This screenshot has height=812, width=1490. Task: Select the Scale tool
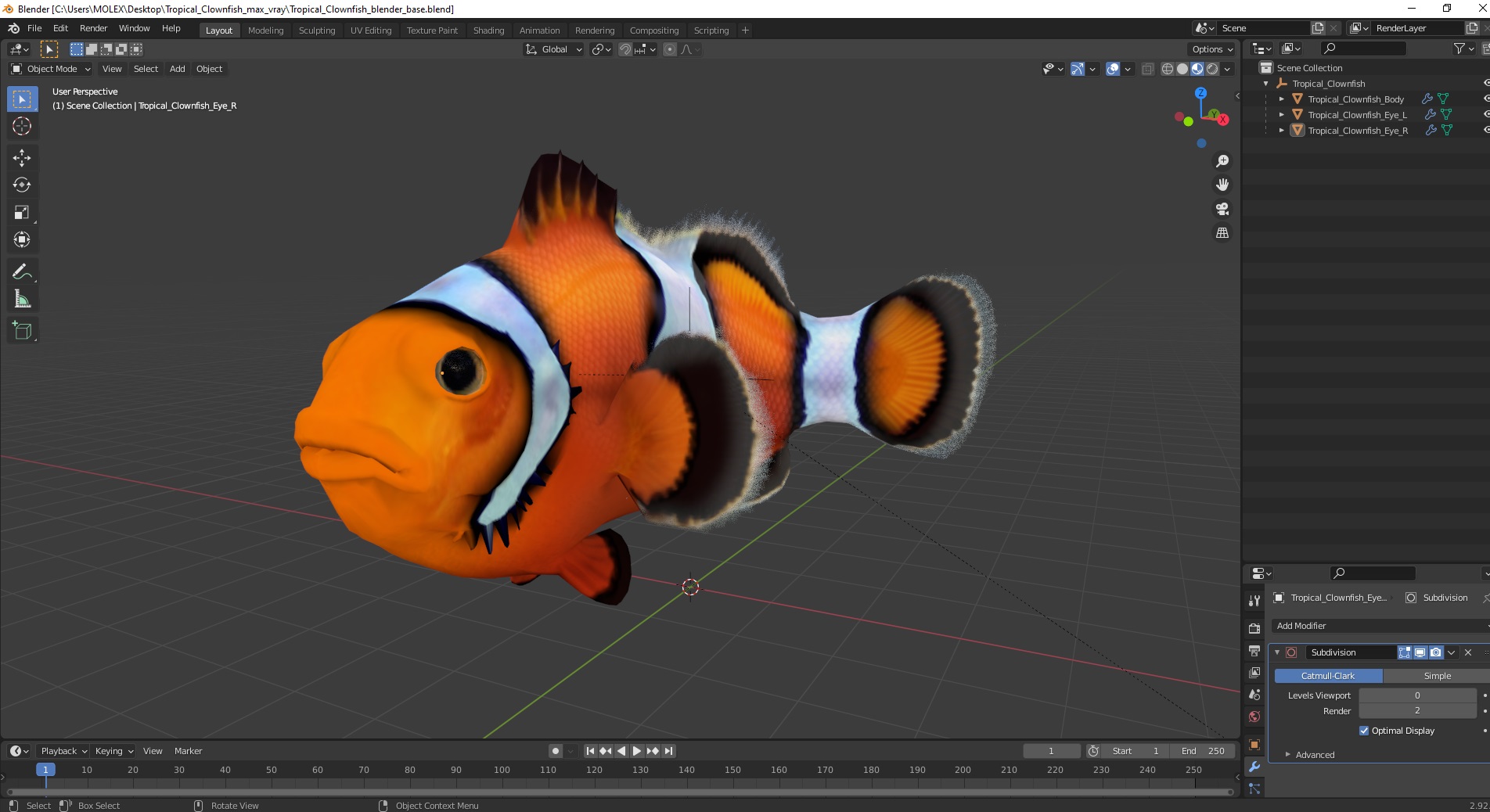22,213
